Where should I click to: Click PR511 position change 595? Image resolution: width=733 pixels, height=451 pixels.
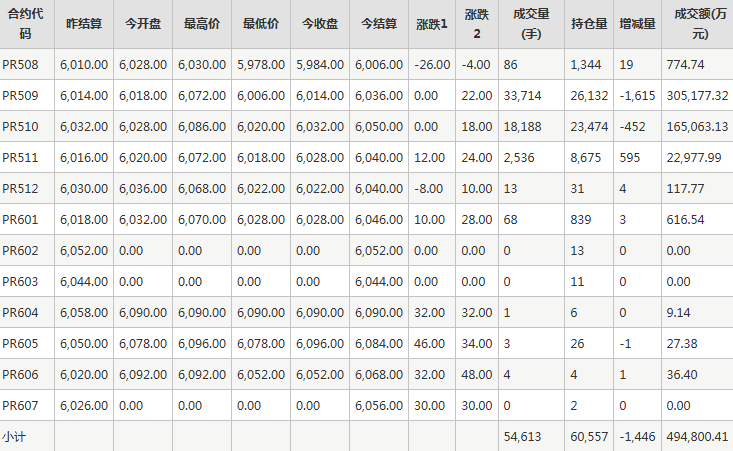(x=629, y=157)
